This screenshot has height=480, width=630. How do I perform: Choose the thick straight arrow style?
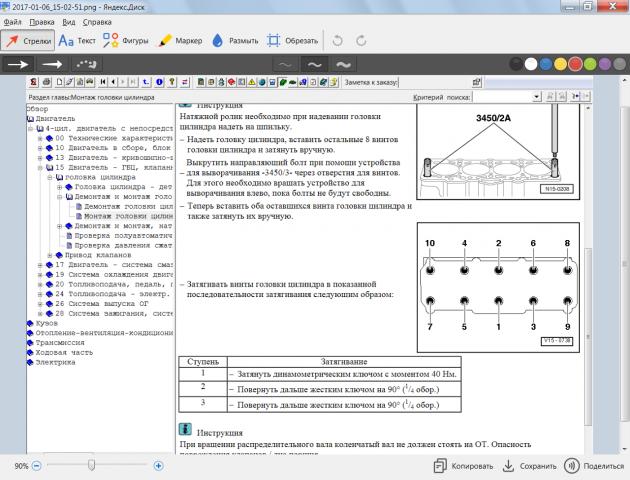[x=18, y=64]
